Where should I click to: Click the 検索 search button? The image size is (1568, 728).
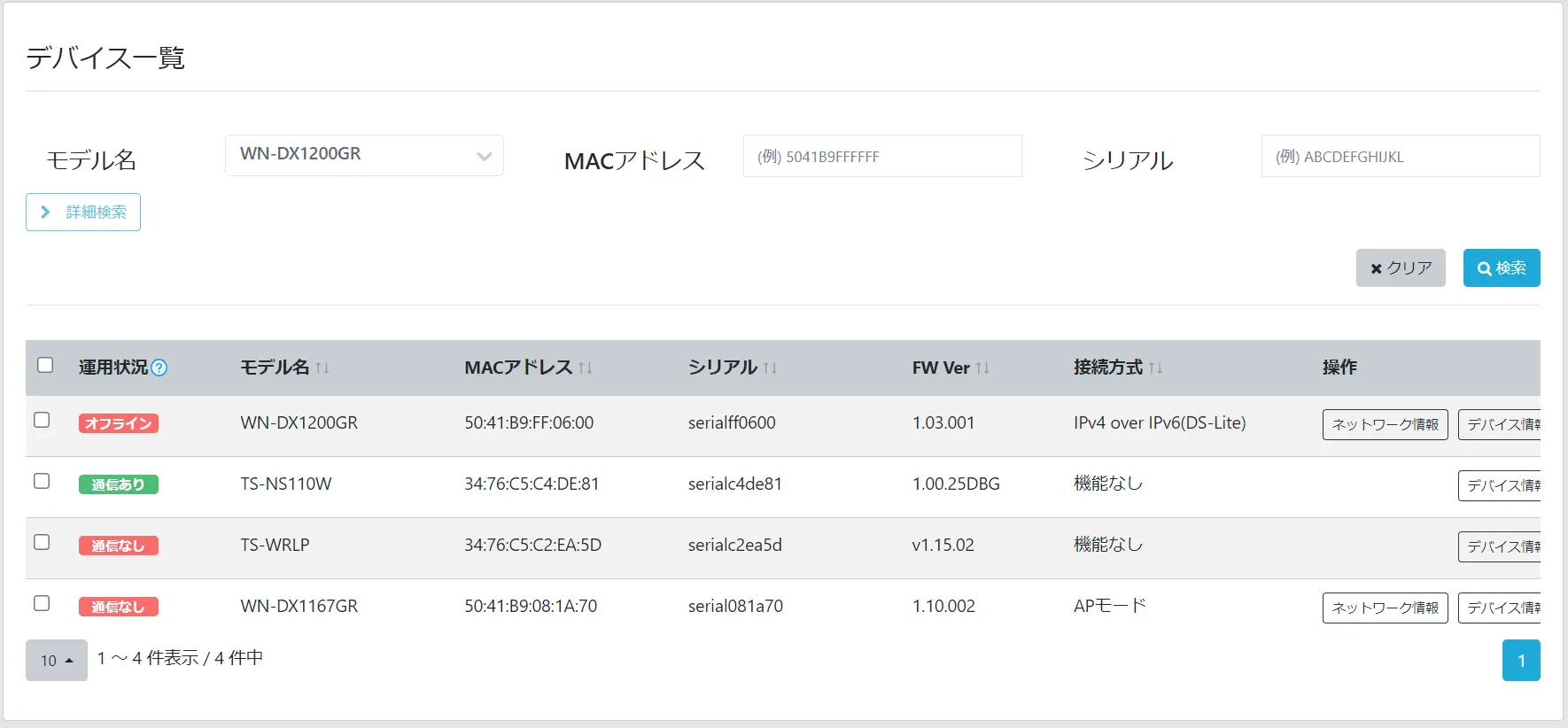tap(1502, 267)
